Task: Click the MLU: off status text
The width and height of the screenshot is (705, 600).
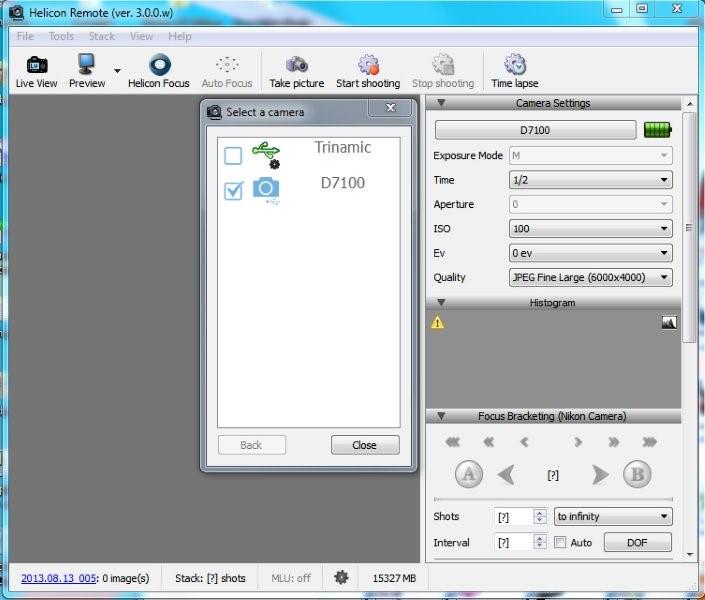Action: click(x=290, y=578)
